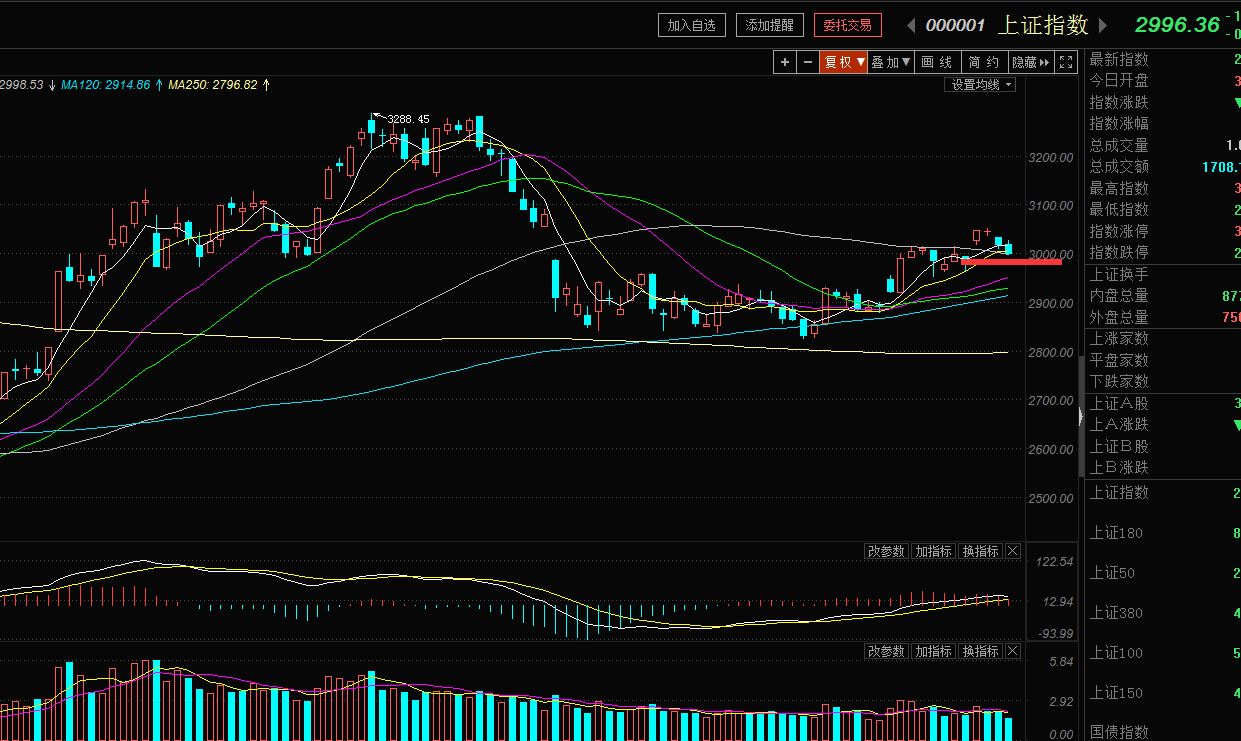Toggle 简约 simple view mode
Viewport: 1241px width, 741px height.
pyautogui.click(x=985, y=62)
